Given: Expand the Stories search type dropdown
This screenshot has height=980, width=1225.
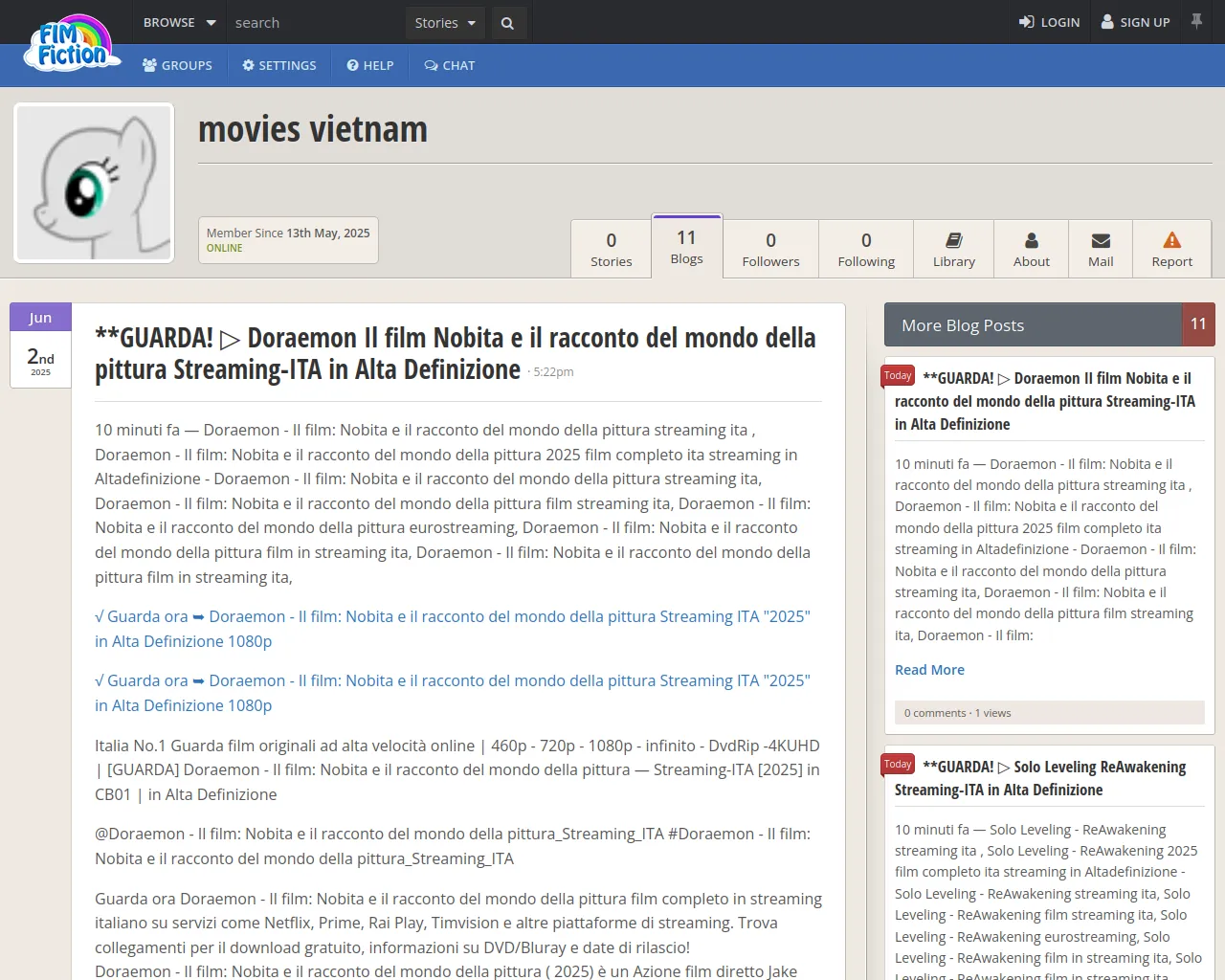Looking at the screenshot, I should 445,23.
